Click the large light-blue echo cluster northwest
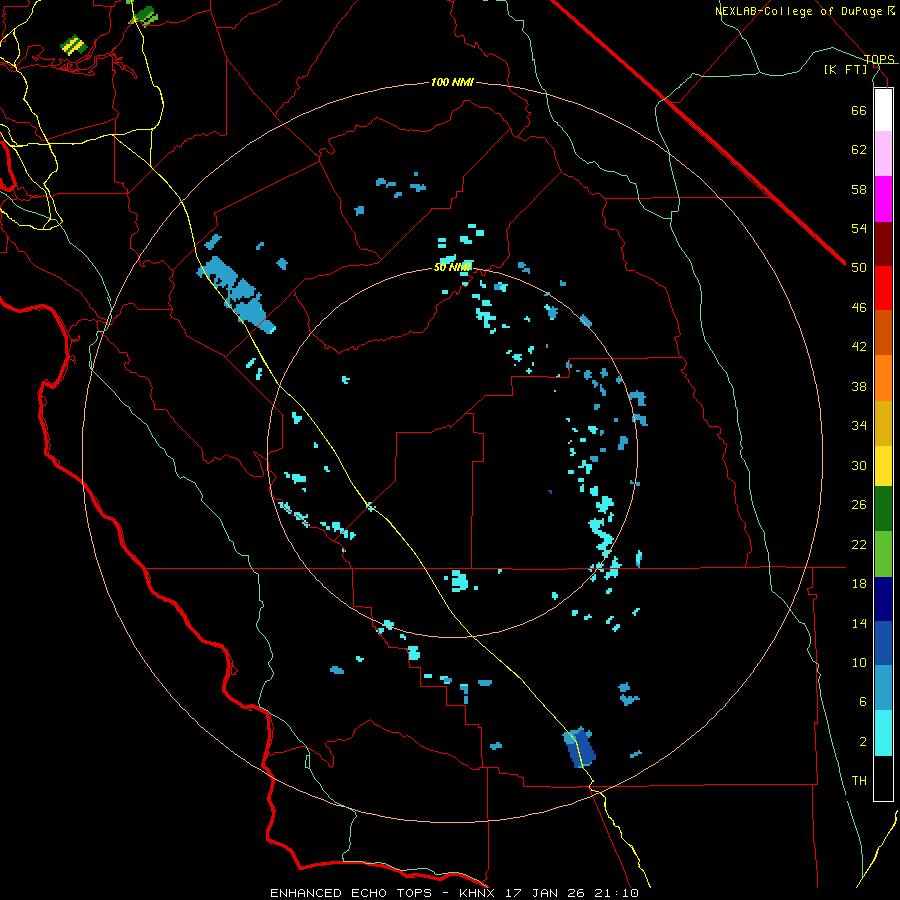 236,294
